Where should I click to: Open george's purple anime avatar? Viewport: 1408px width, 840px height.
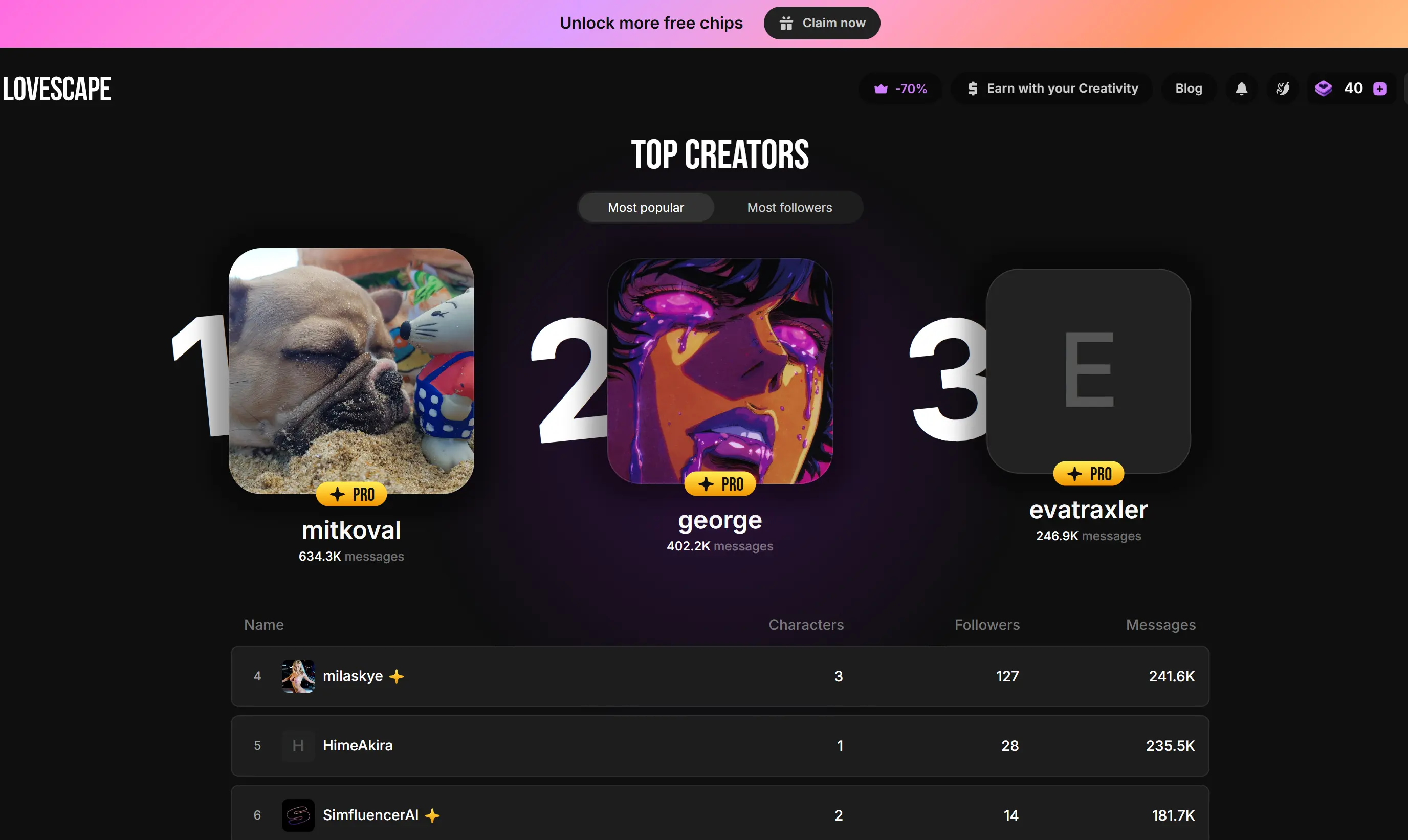pos(720,371)
